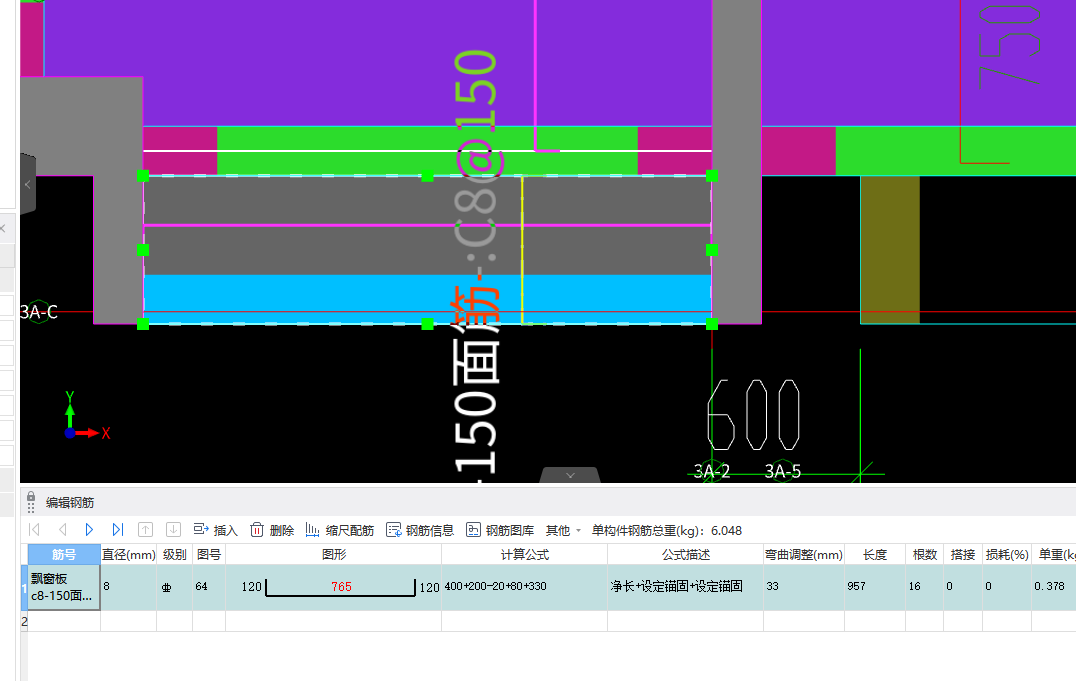1076x681 pixels.
Task: Click axis label 3A-C on drawing
Action: (x=38, y=312)
